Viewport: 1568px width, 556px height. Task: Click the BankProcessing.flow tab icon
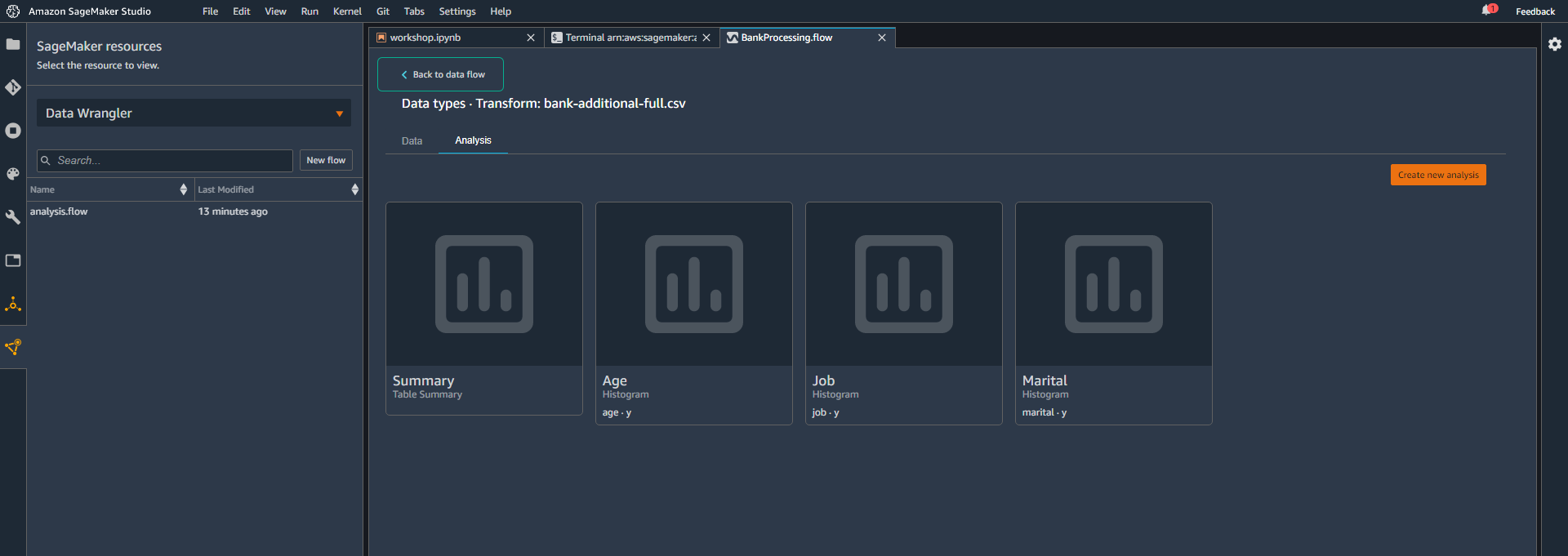(x=733, y=38)
